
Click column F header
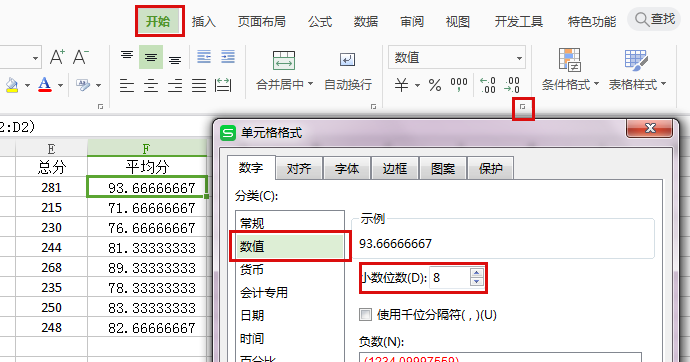click(147, 148)
